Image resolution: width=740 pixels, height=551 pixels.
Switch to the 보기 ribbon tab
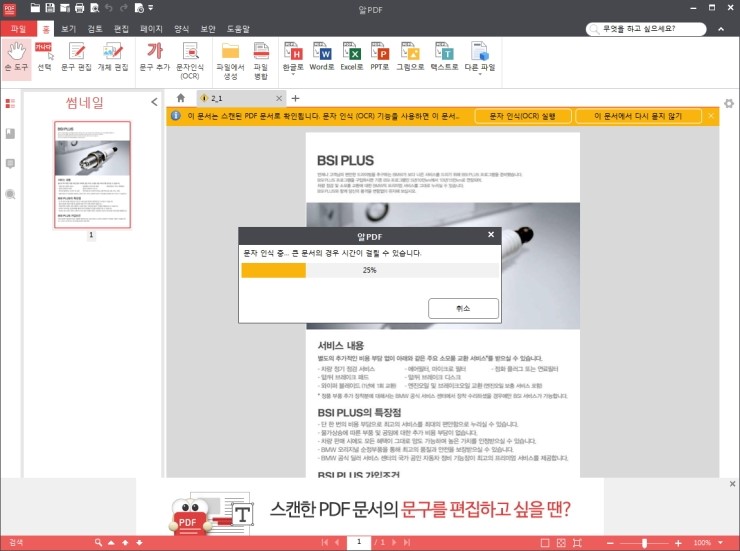pyautogui.click(x=68, y=29)
